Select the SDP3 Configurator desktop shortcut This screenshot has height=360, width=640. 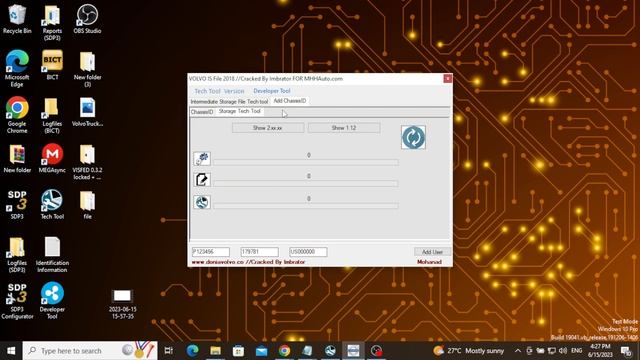pos(17,301)
